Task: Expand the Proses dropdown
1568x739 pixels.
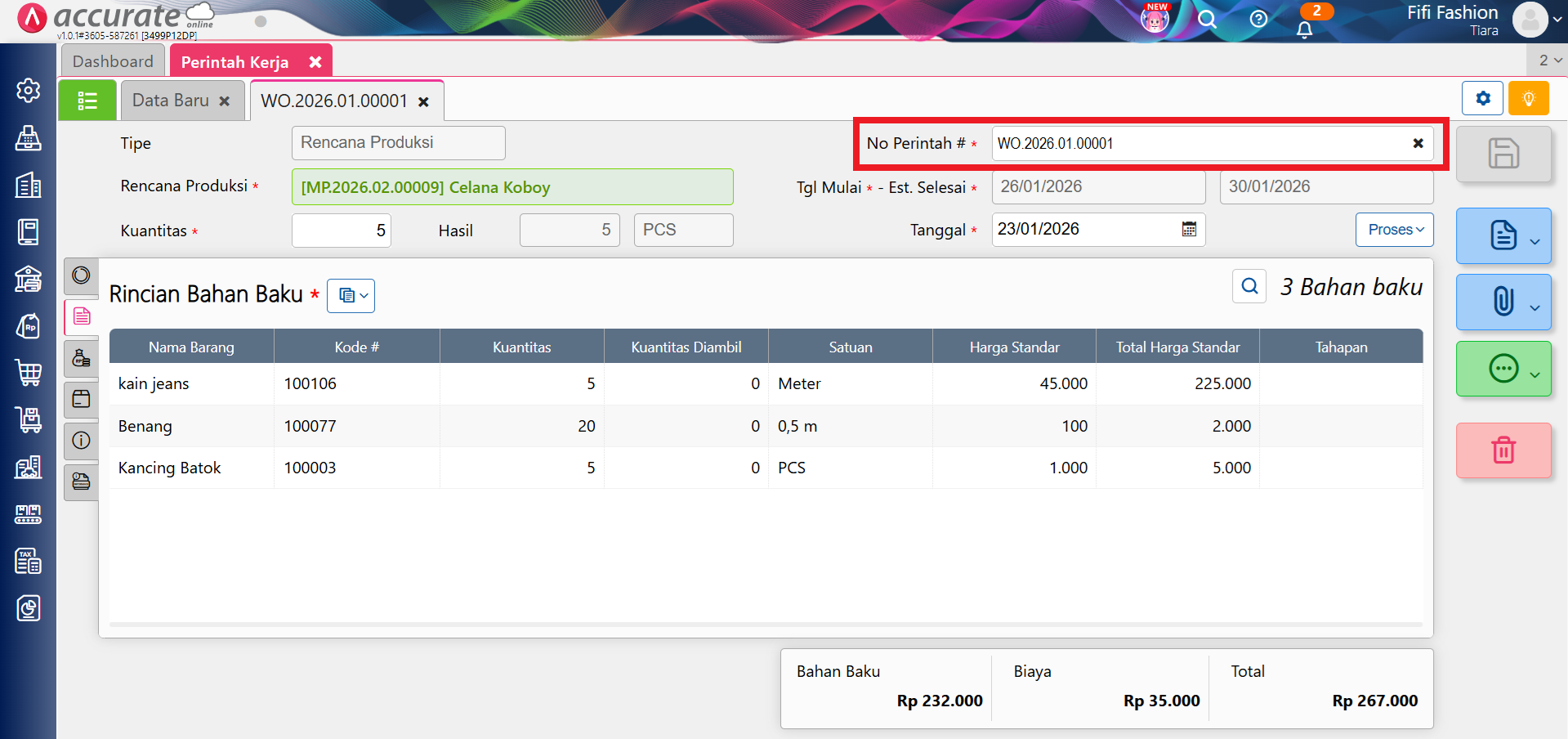Action: [1395, 230]
